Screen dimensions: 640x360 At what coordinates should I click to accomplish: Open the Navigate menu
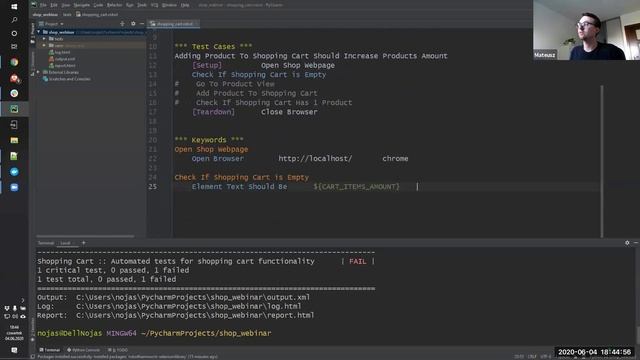click(82, 5)
